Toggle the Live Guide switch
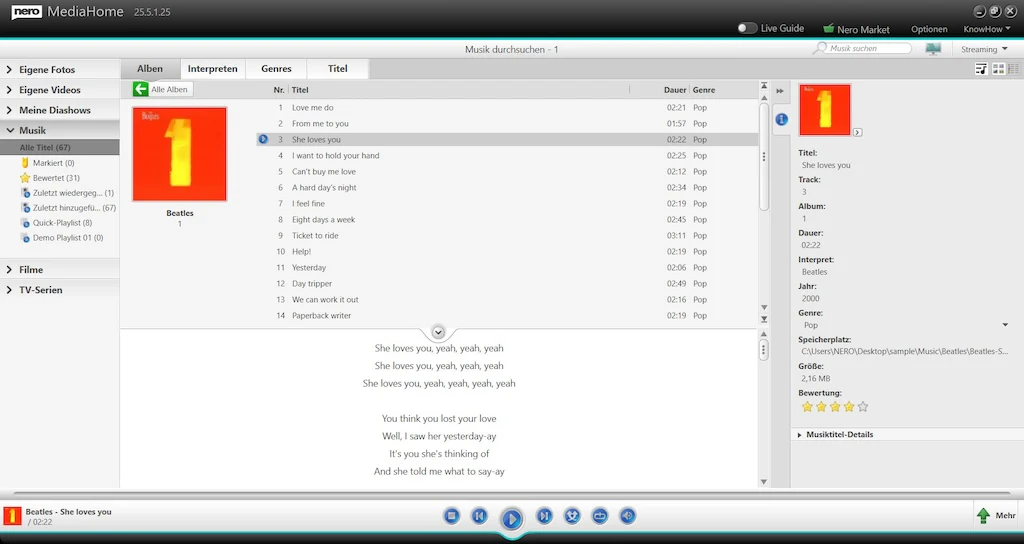The height and width of the screenshot is (544, 1024). click(747, 28)
